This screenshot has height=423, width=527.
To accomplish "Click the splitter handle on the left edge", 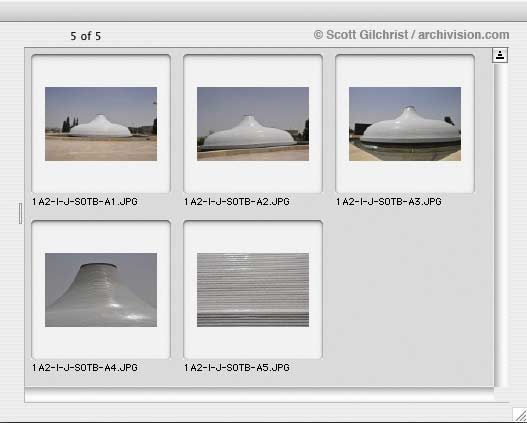I will (x=21, y=213).
